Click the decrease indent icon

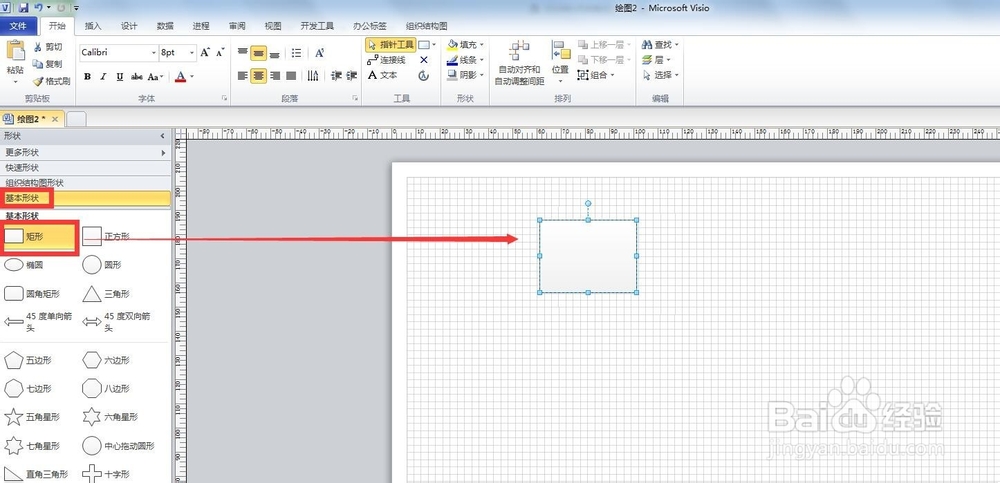pos(336,76)
